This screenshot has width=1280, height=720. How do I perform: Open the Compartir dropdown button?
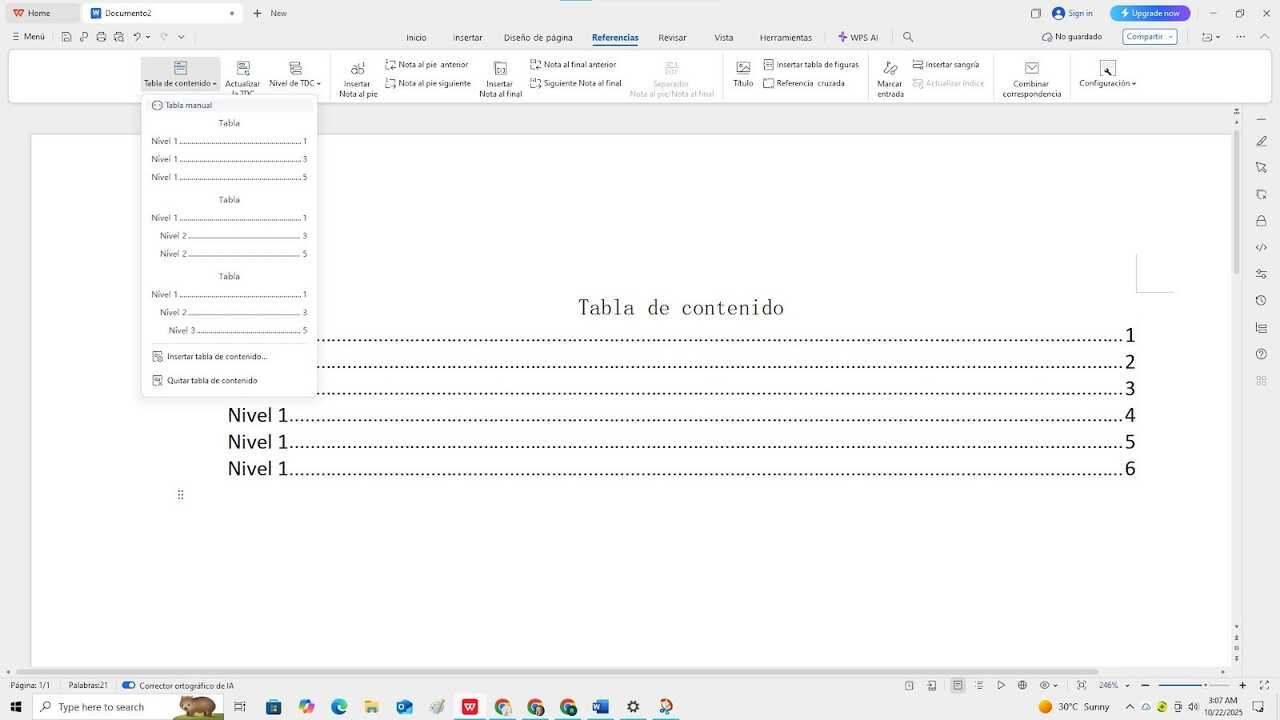tap(1149, 37)
